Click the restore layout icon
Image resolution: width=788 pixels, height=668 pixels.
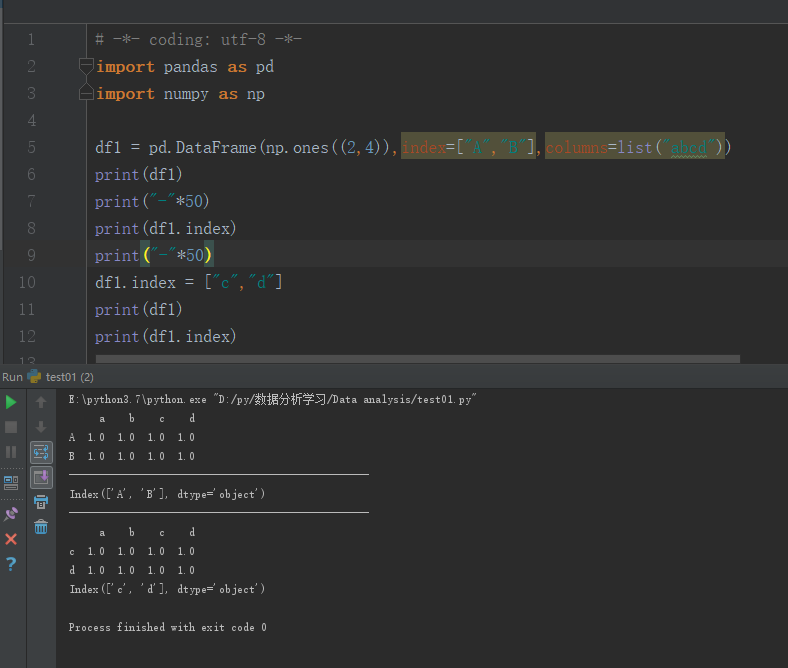pyautogui.click(x=11, y=483)
